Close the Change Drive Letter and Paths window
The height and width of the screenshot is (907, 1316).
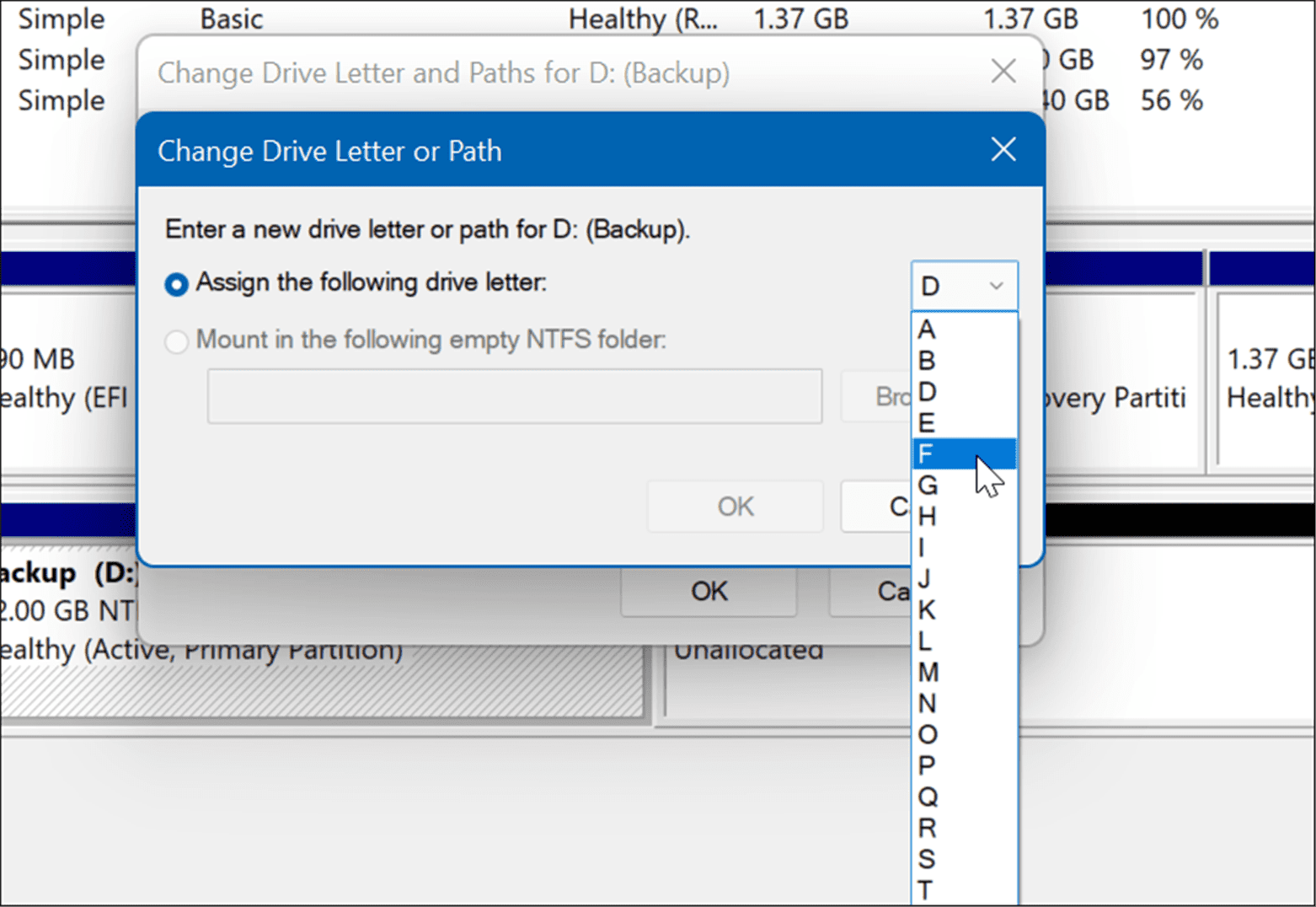tap(1003, 72)
